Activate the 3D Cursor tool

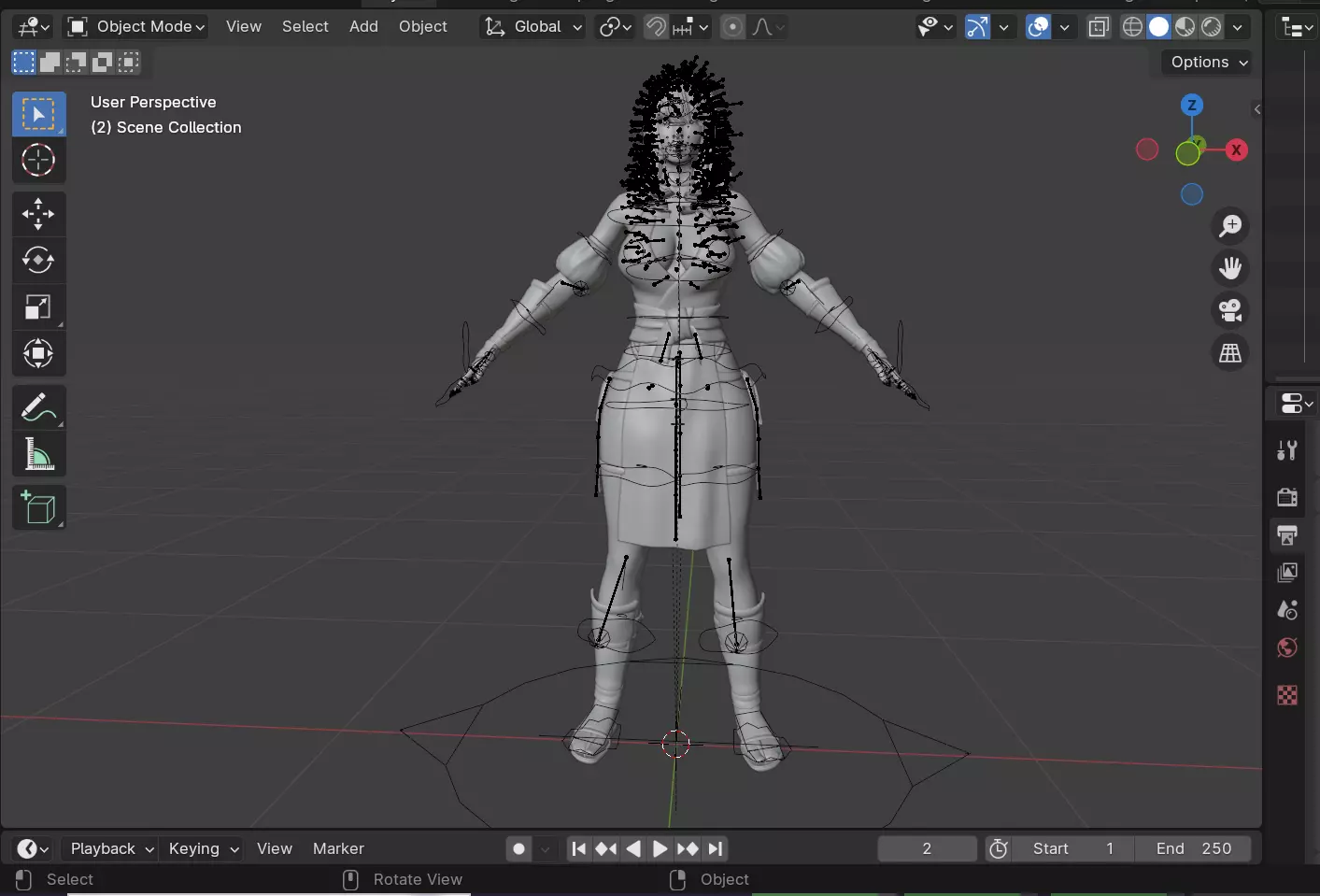38,161
